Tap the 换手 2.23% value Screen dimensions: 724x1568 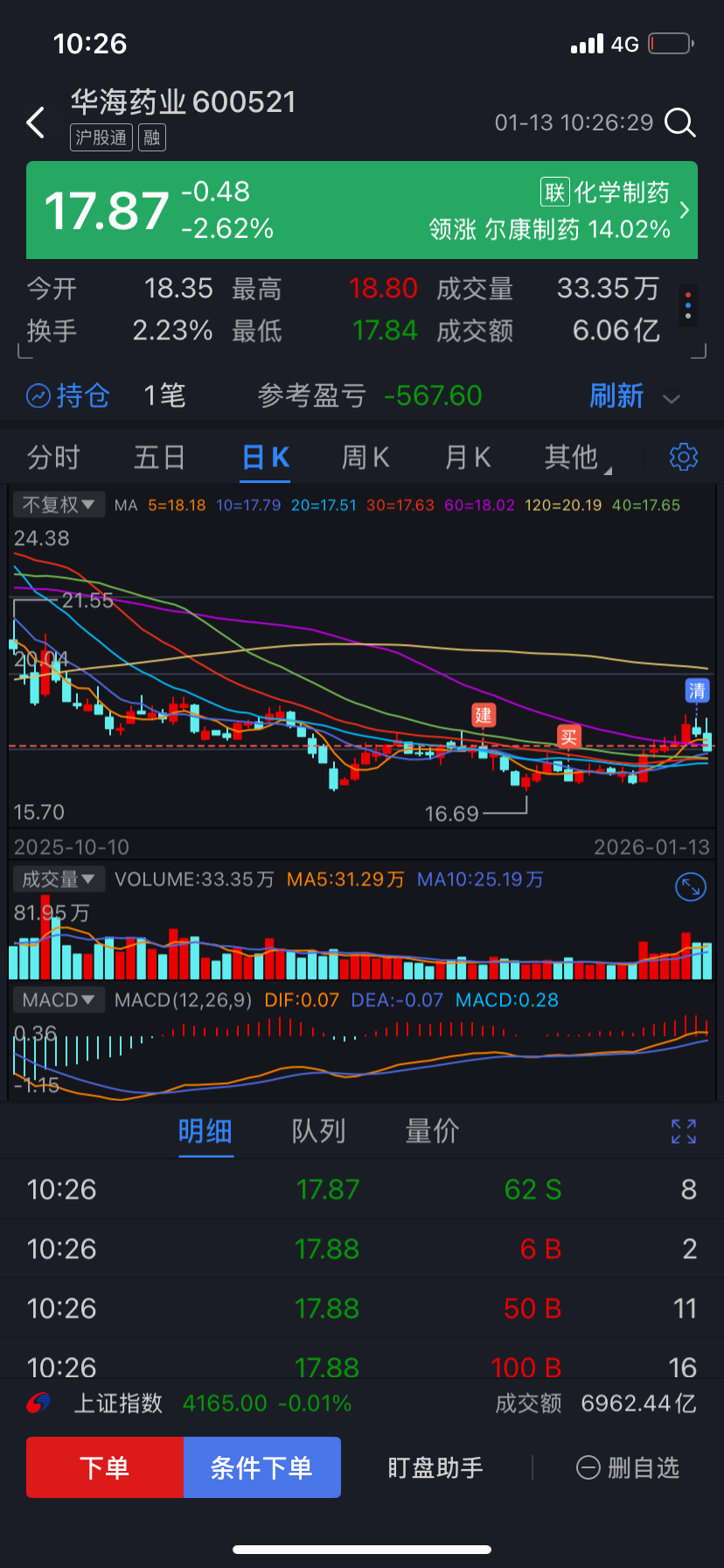(173, 330)
